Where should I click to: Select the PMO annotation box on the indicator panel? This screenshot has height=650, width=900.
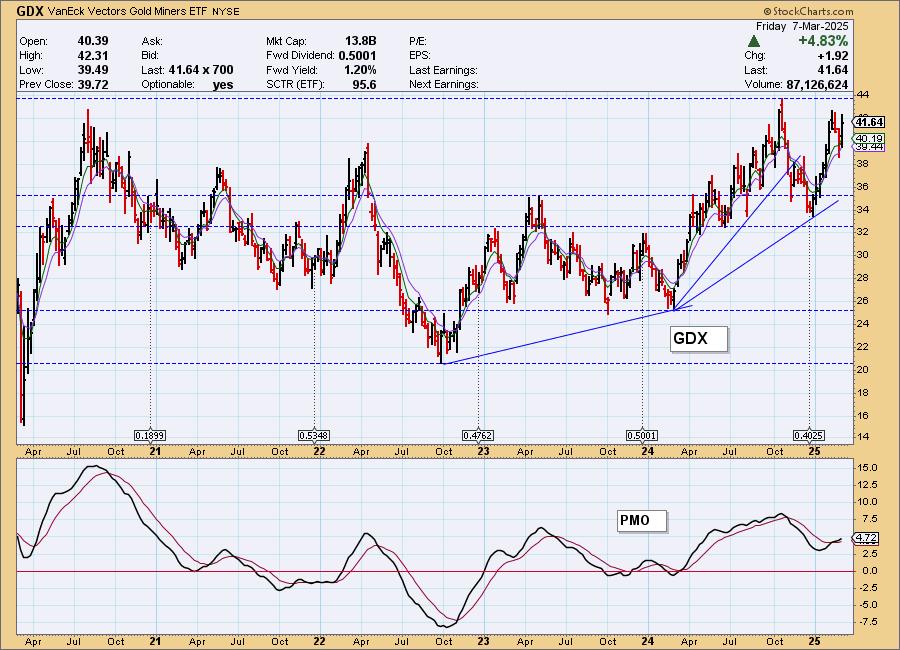642,521
